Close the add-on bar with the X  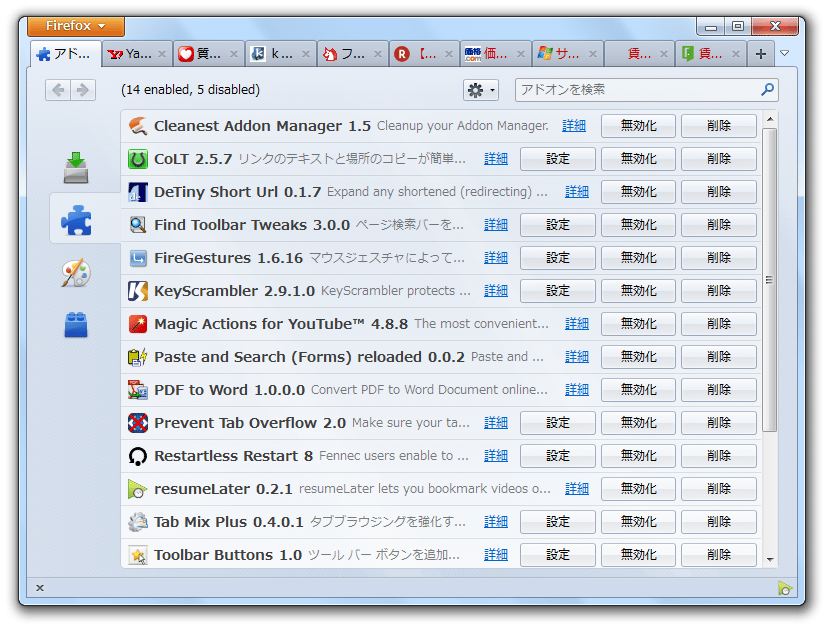(x=40, y=588)
